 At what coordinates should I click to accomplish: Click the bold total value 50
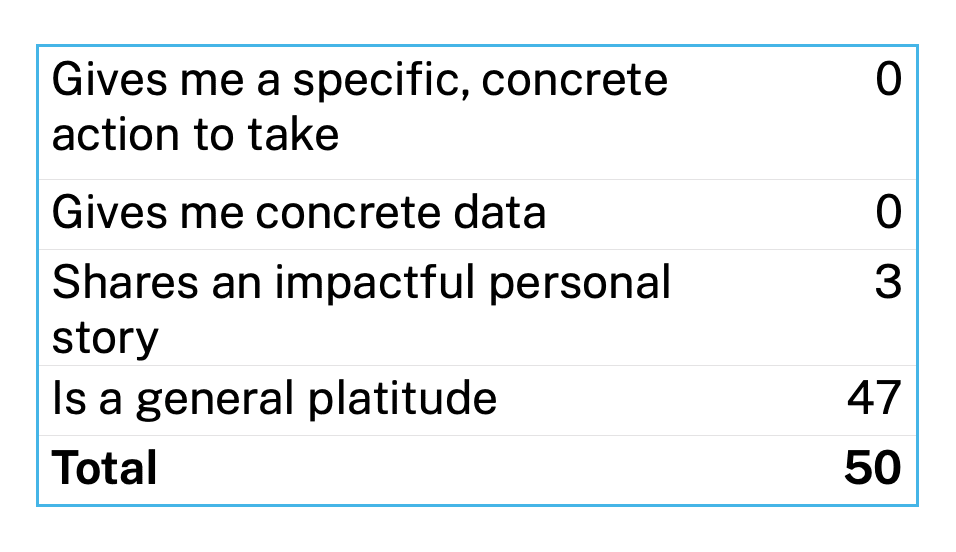[x=873, y=468]
